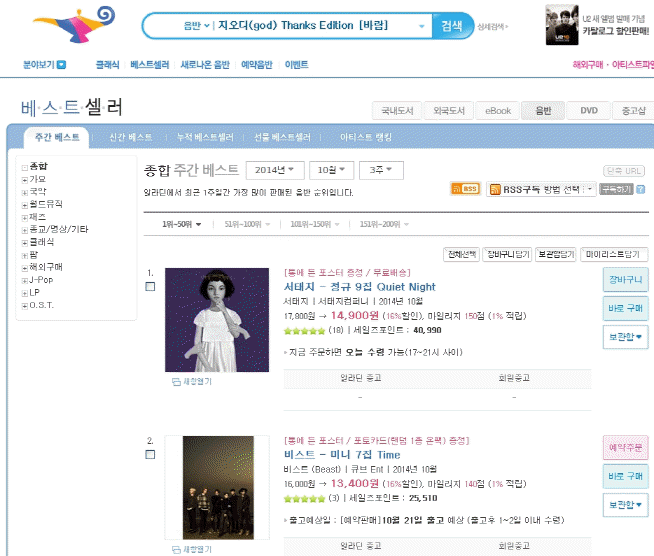Open 새로나온 음반 in top navigation

pos(205,65)
